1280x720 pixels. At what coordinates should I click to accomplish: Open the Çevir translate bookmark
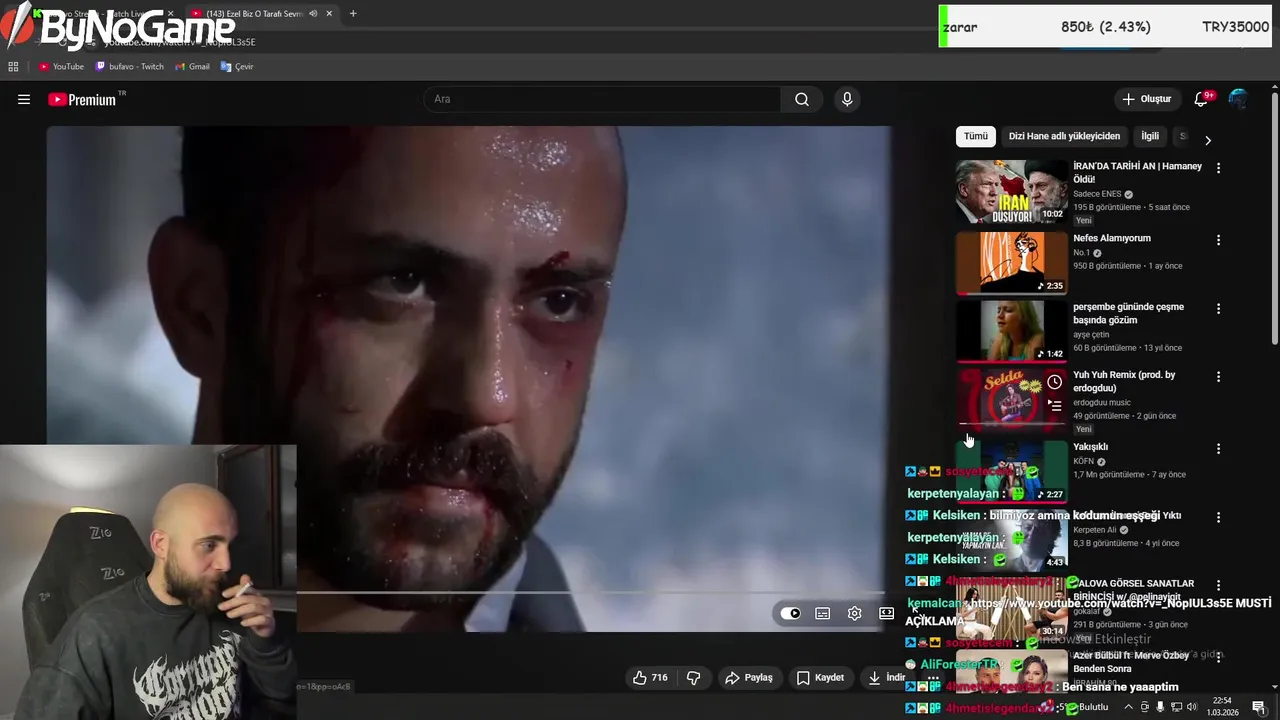pyautogui.click(x=237, y=67)
